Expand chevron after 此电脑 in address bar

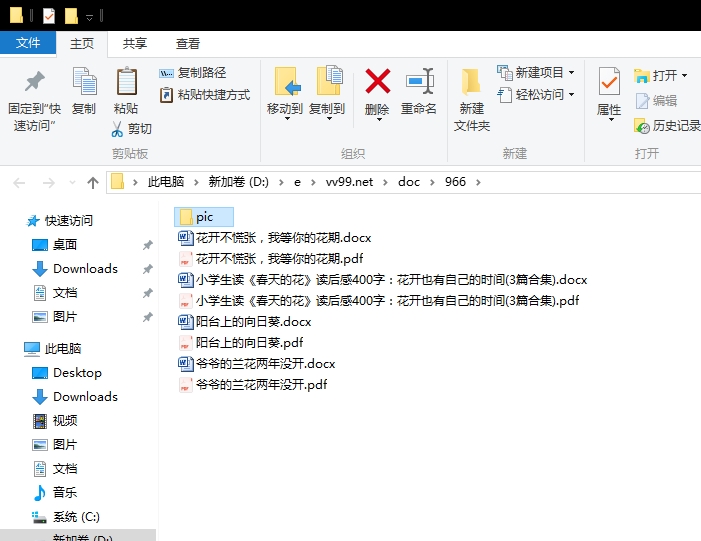pos(196,182)
